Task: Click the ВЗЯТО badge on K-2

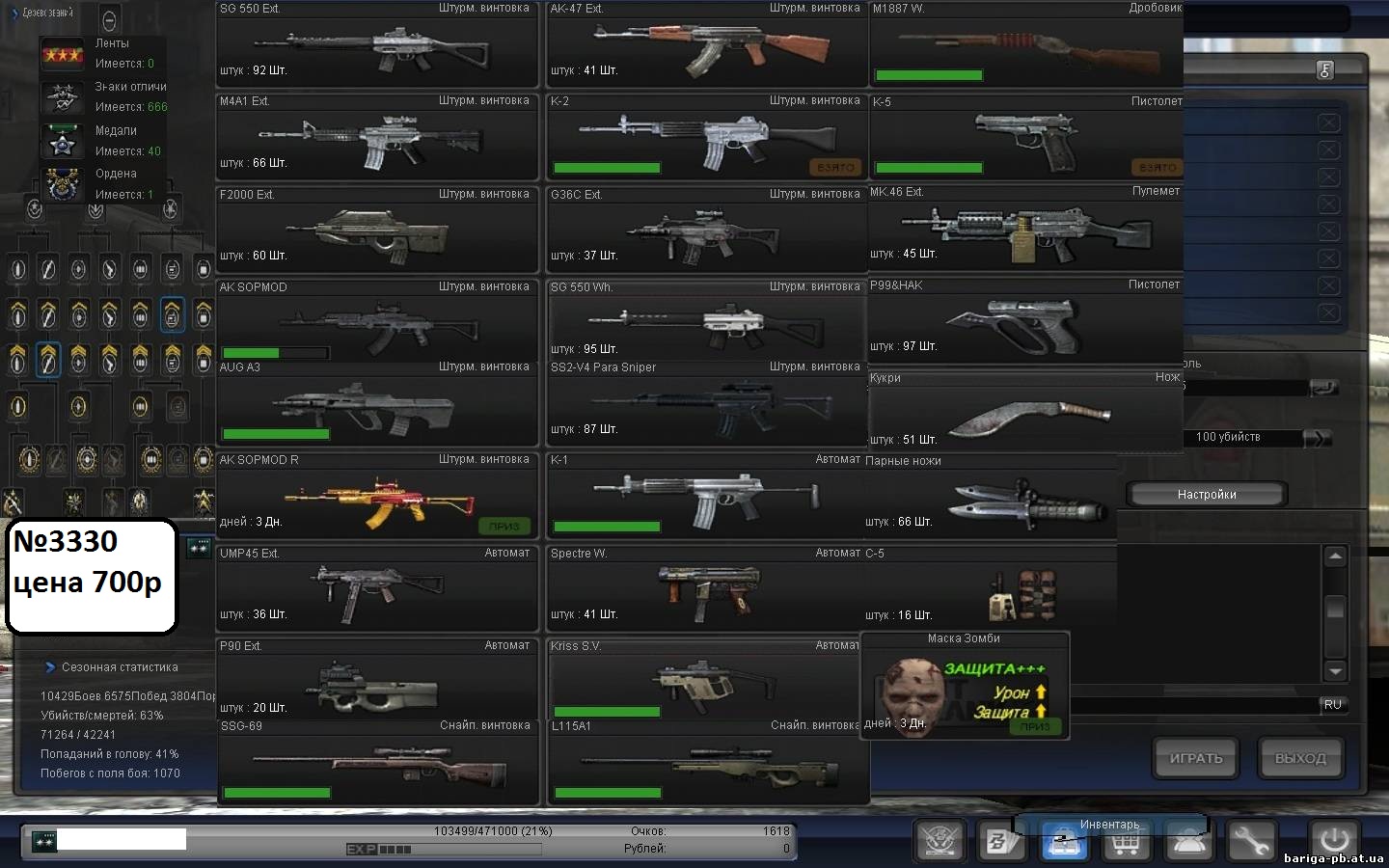Action: coord(835,167)
